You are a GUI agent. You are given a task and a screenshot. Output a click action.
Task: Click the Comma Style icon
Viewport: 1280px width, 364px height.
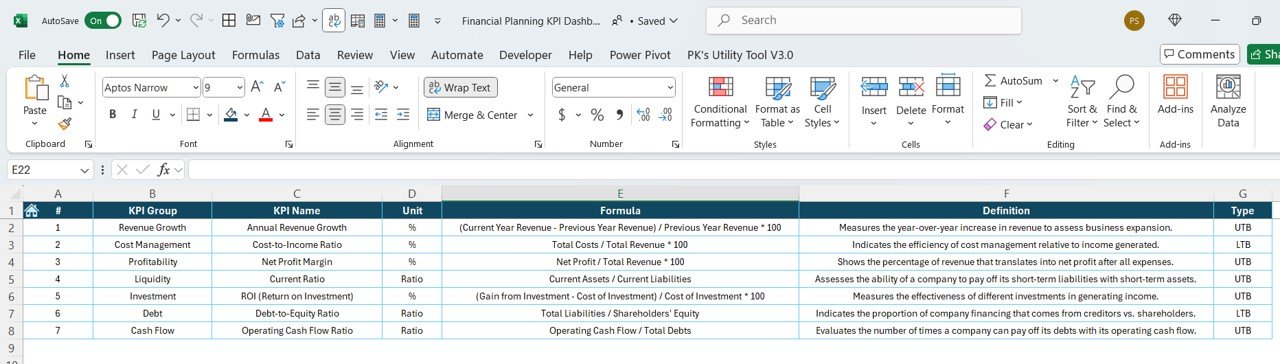pos(619,115)
